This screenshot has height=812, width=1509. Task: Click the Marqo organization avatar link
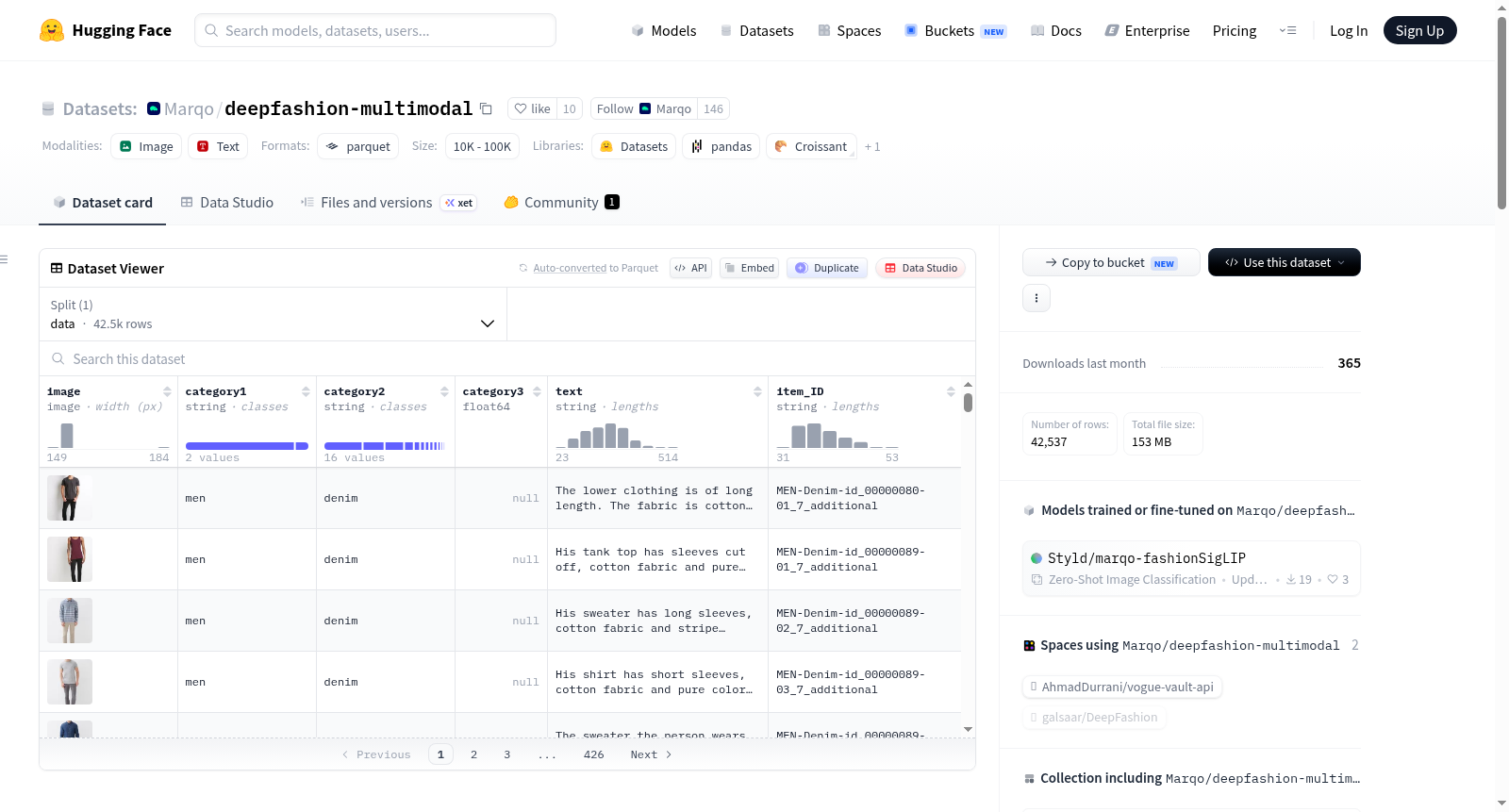(153, 108)
